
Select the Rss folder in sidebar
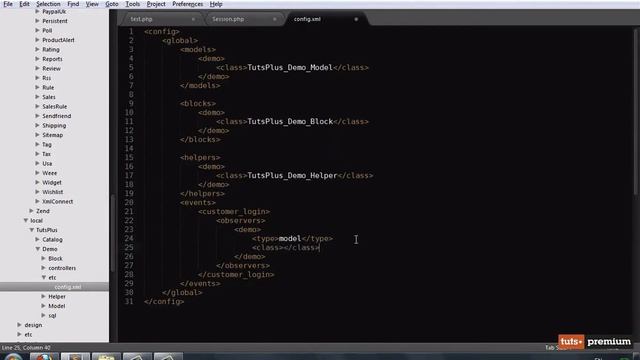[47, 78]
